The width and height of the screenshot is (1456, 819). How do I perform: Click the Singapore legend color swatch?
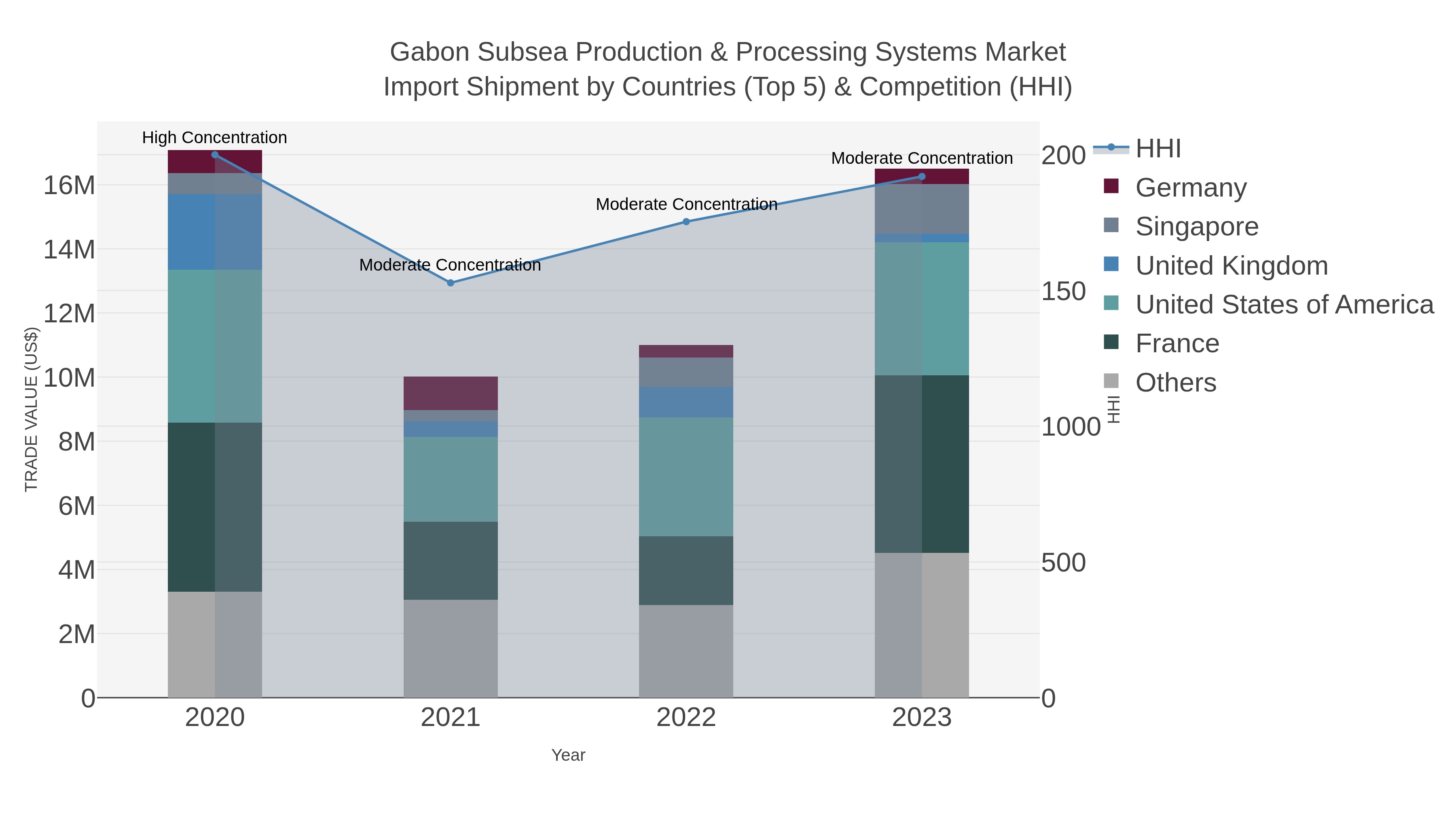point(1111,226)
